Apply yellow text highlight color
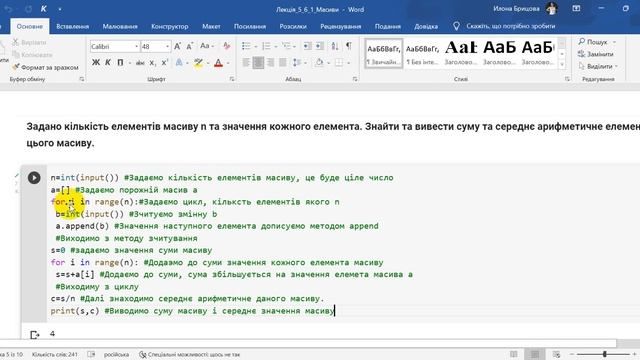This screenshot has height=360, width=640. (x=198, y=63)
